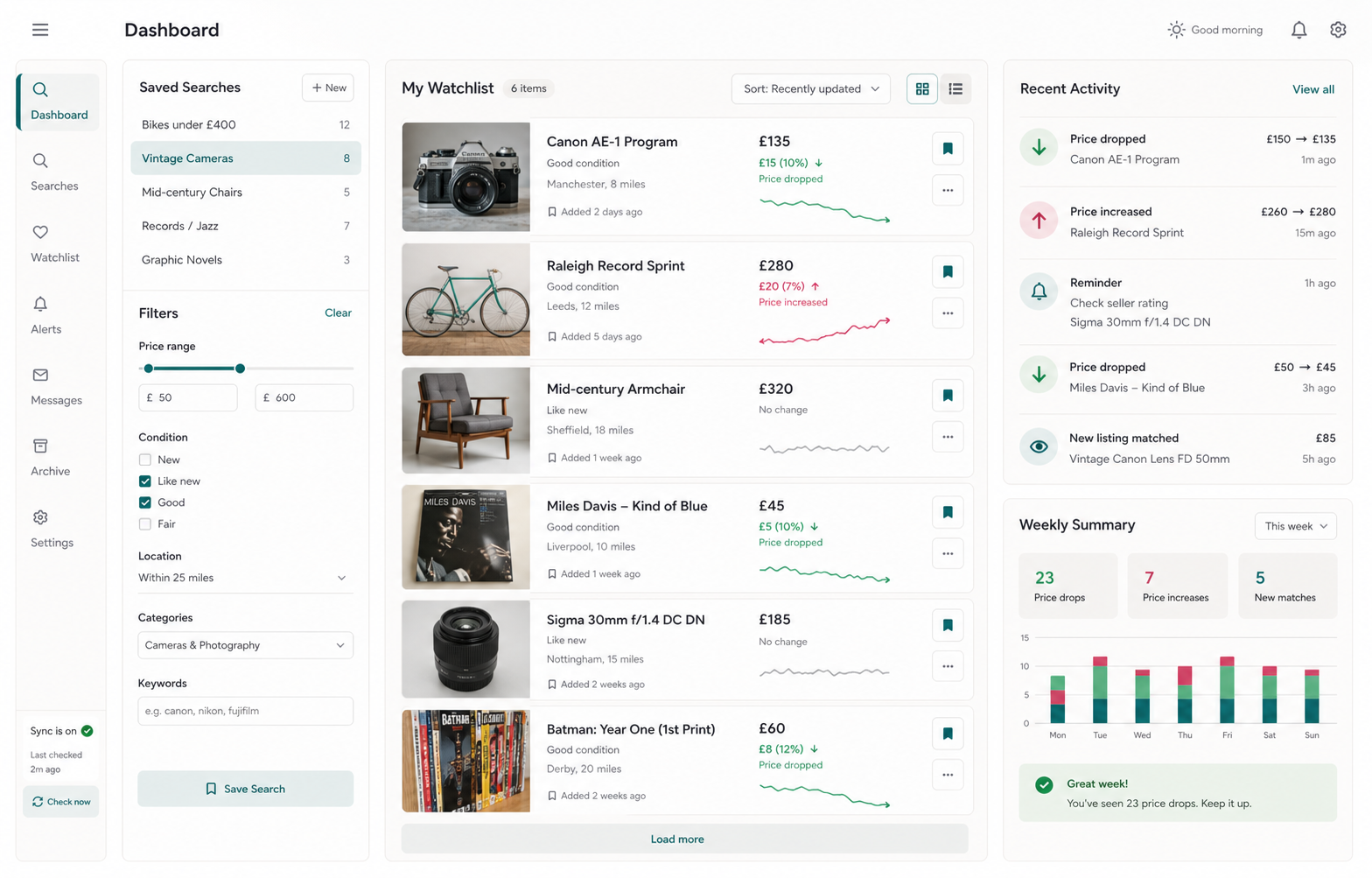Image resolution: width=1372 pixels, height=878 pixels.
Task: Open Messages in sidebar
Action: (x=56, y=388)
